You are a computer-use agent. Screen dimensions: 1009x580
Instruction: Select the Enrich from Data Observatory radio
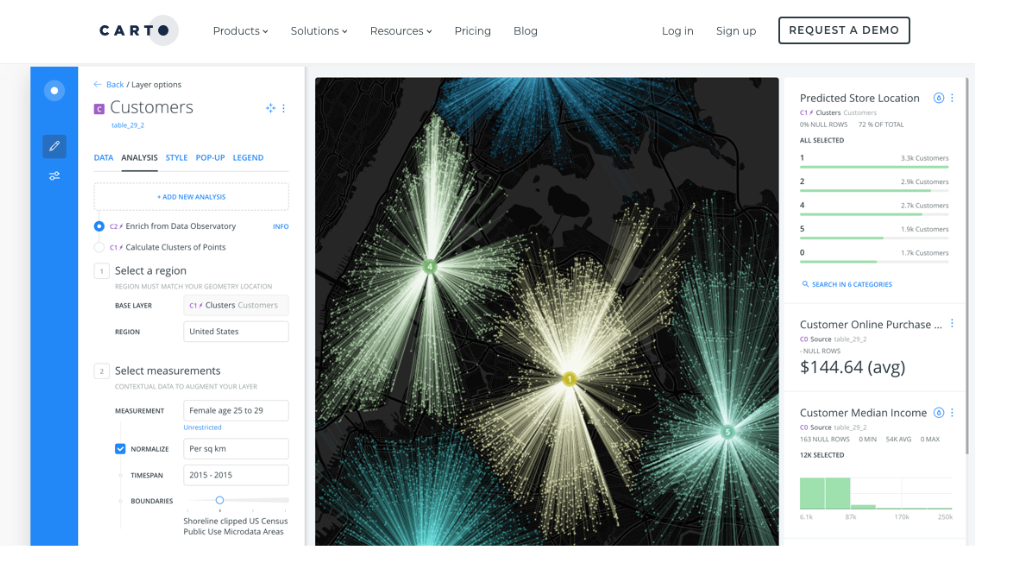click(99, 226)
